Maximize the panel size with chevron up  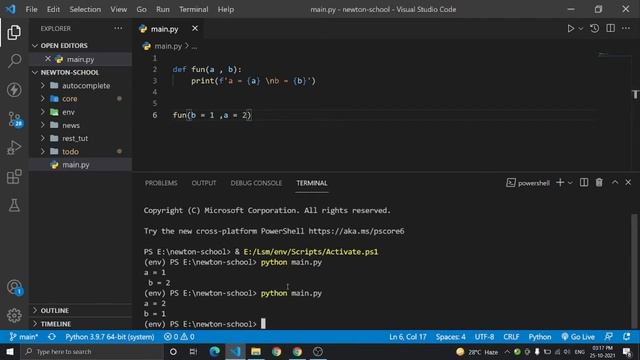tap(615, 182)
